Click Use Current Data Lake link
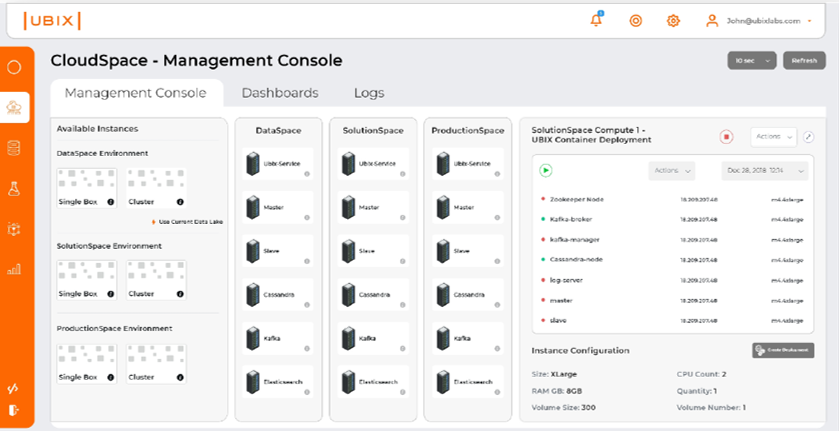The width and height of the screenshot is (839, 431). click(x=187, y=222)
